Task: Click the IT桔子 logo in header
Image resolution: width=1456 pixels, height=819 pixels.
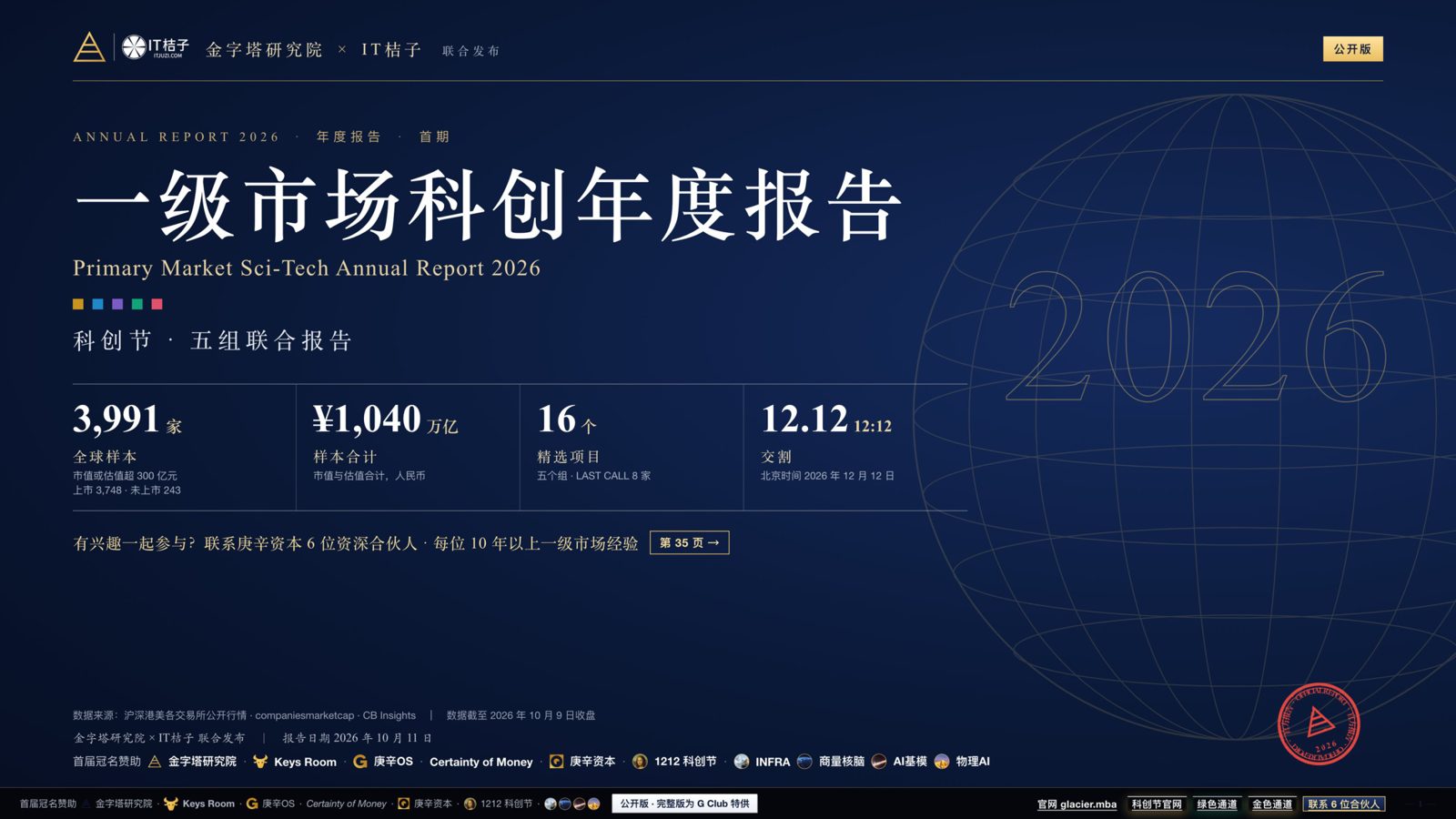Action: 156,47
